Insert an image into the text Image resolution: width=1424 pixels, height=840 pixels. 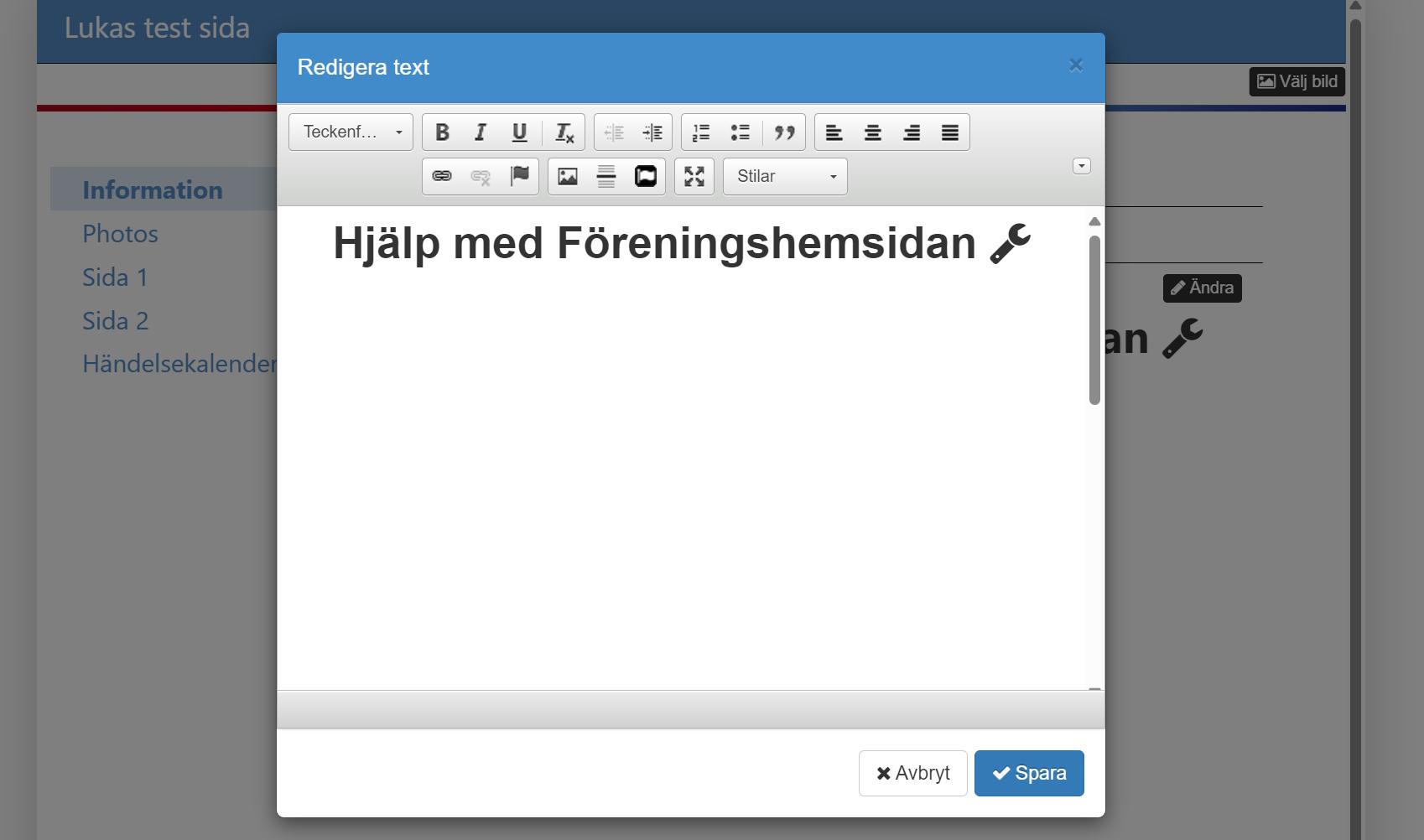pos(569,176)
